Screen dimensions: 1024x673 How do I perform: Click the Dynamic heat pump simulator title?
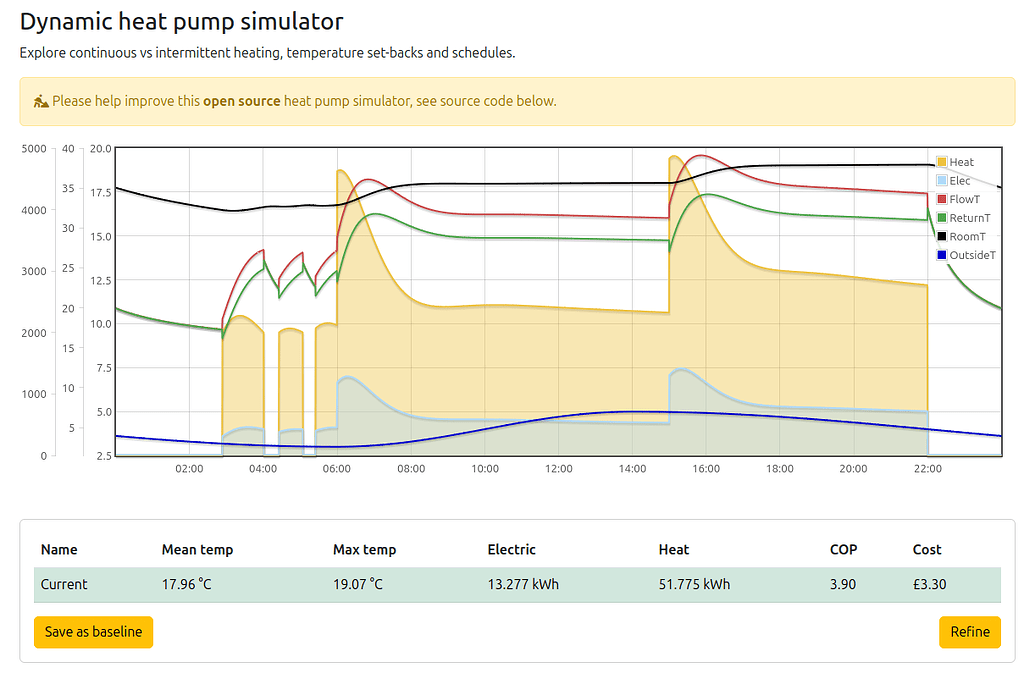(181, 22)
